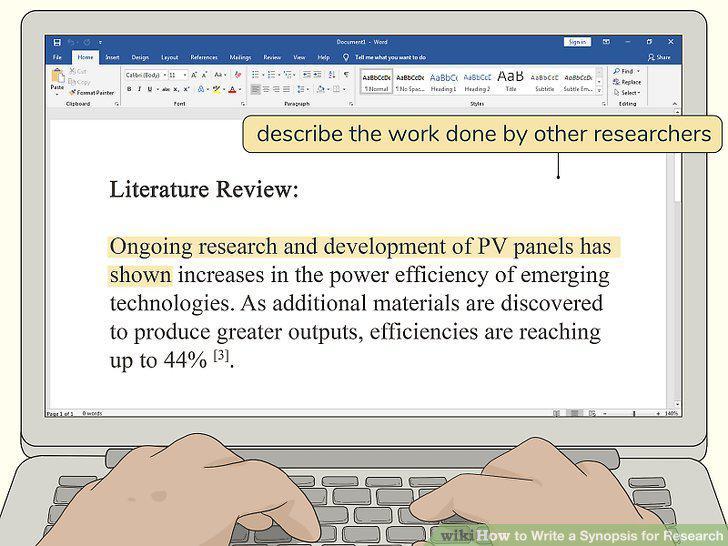Open the font color dropdown arrow
The image size is (728, 546).
[x=240, y=89]
